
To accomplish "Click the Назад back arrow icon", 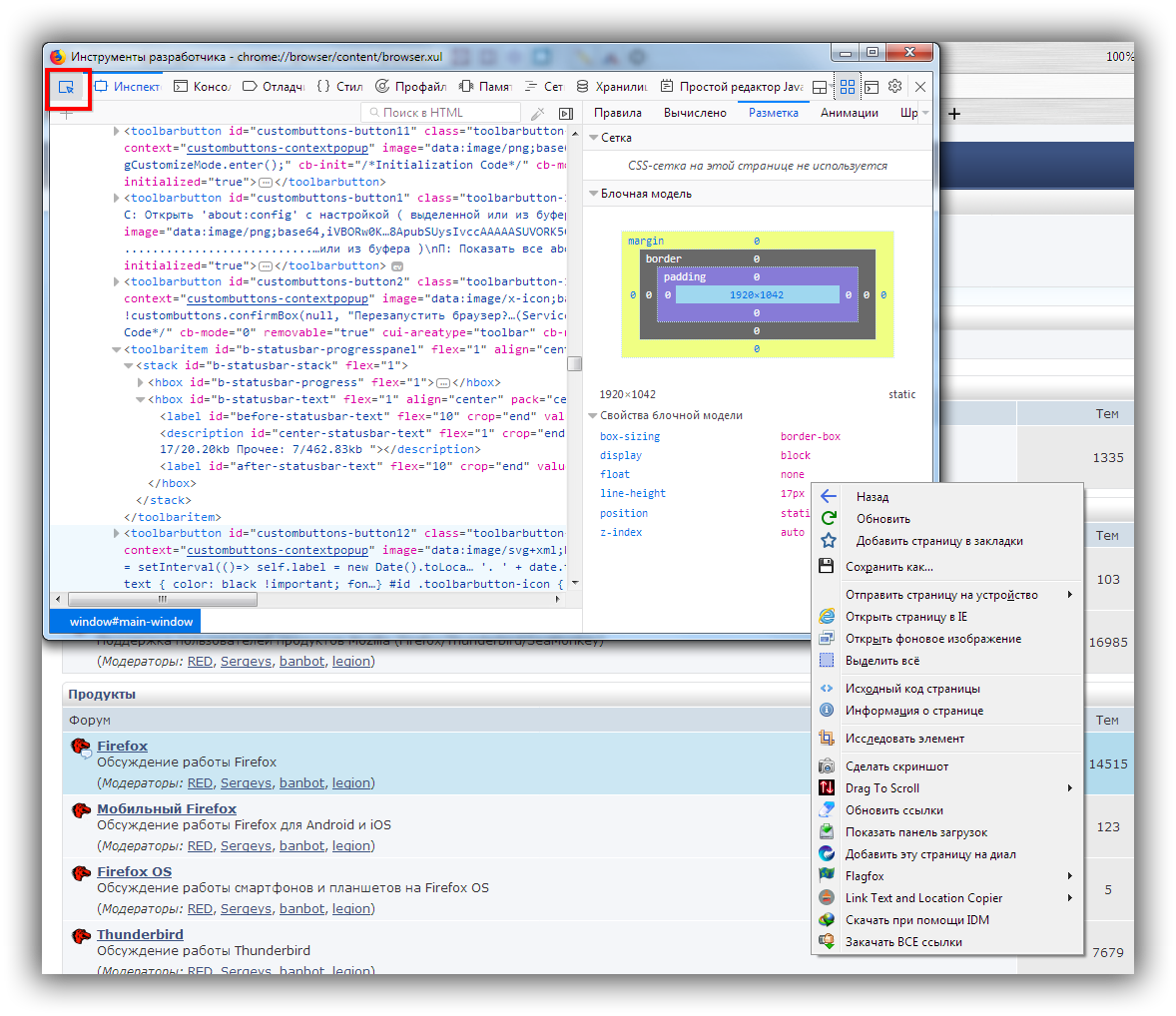I will 828,496.
